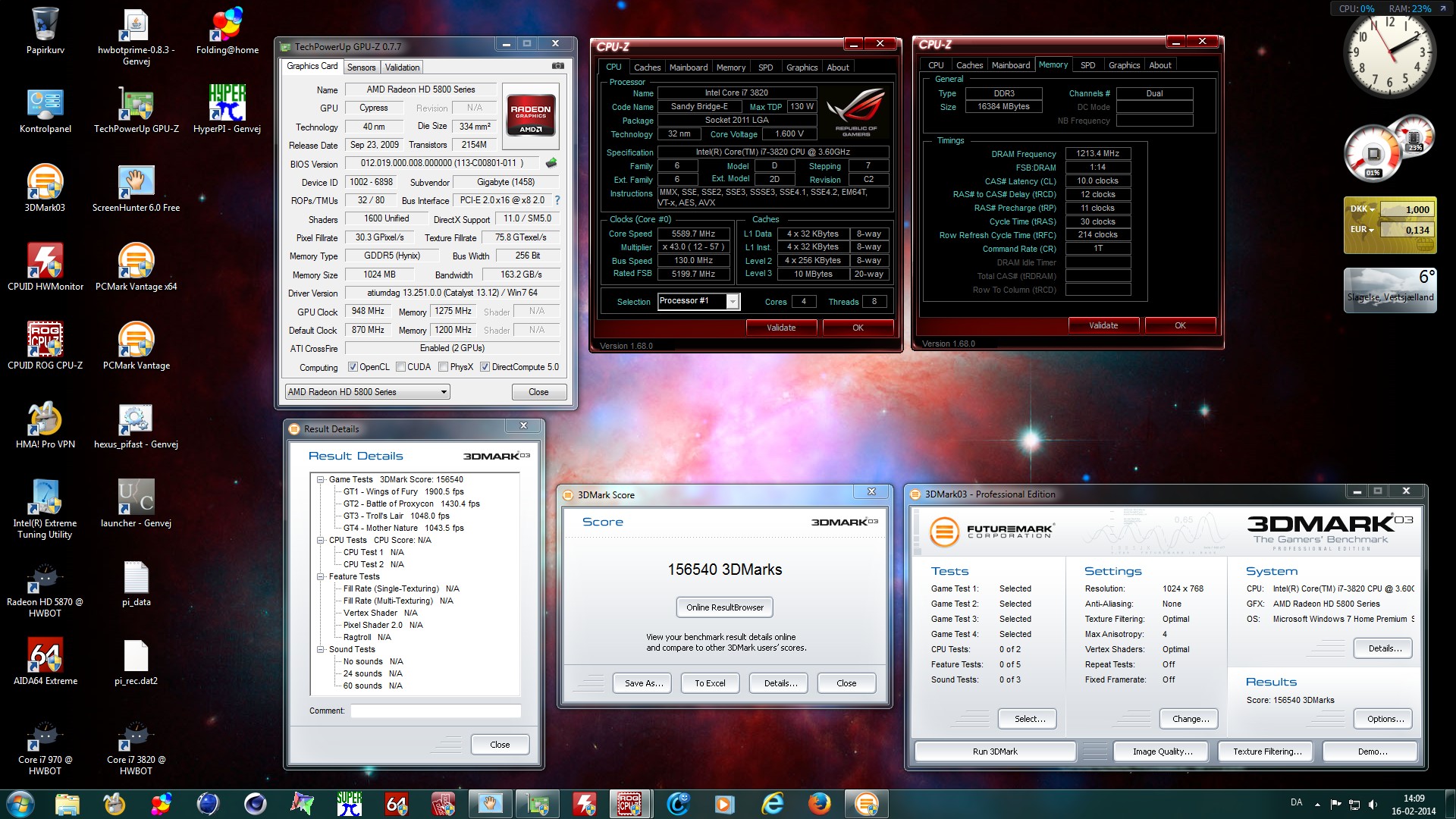Screen dimensions: 1456x819
Task: Collapse the Feature Tests tree node
Action: click(321, 576)
